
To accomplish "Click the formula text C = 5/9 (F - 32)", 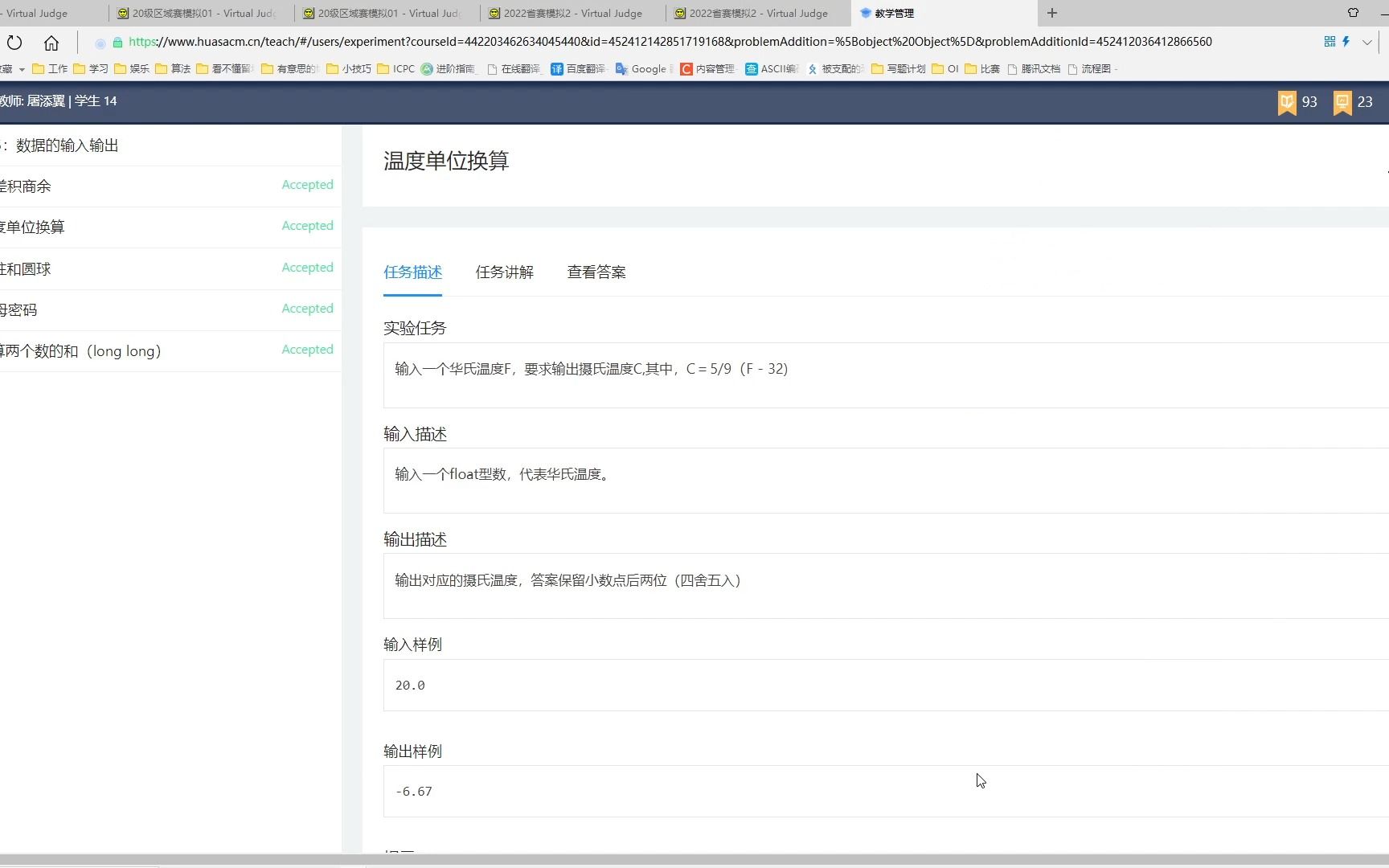I will [x=737, y=369].
